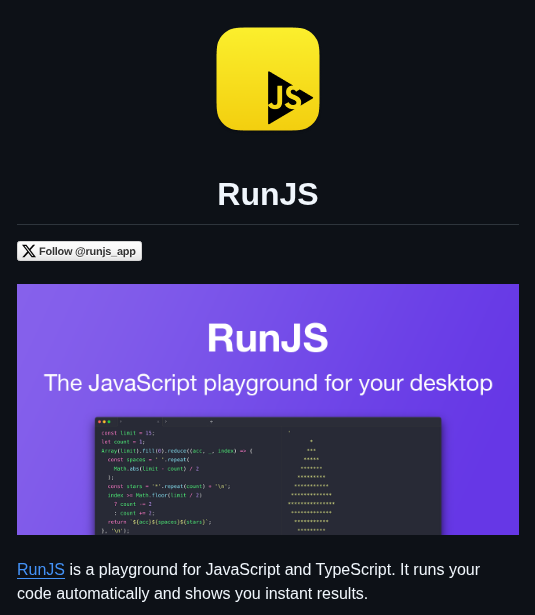Click the white RunJS title inside banner
This screenshot has height=615, width=535.
click(x=268, y=338)
